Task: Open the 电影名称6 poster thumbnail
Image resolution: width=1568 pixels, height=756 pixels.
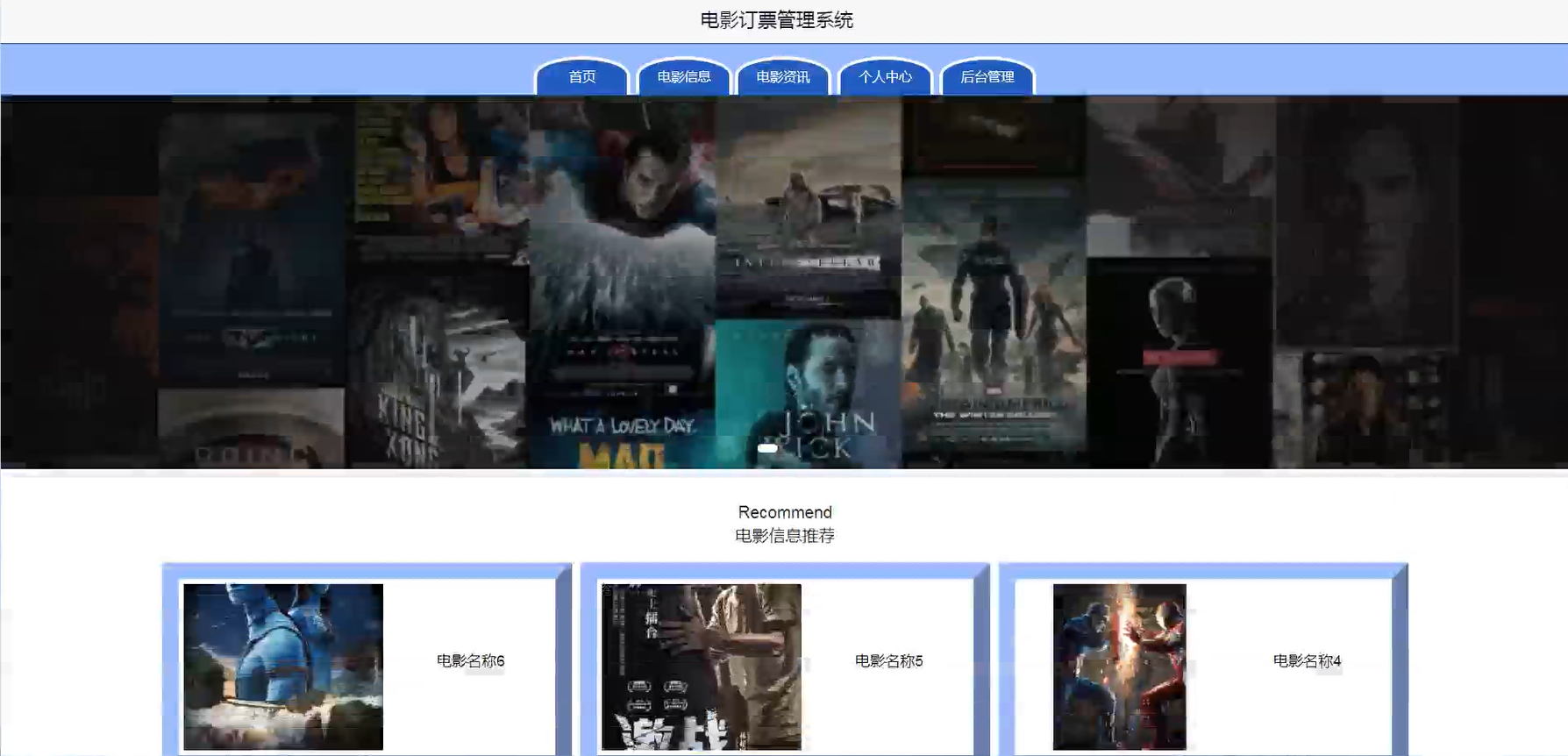Action: 283,667
